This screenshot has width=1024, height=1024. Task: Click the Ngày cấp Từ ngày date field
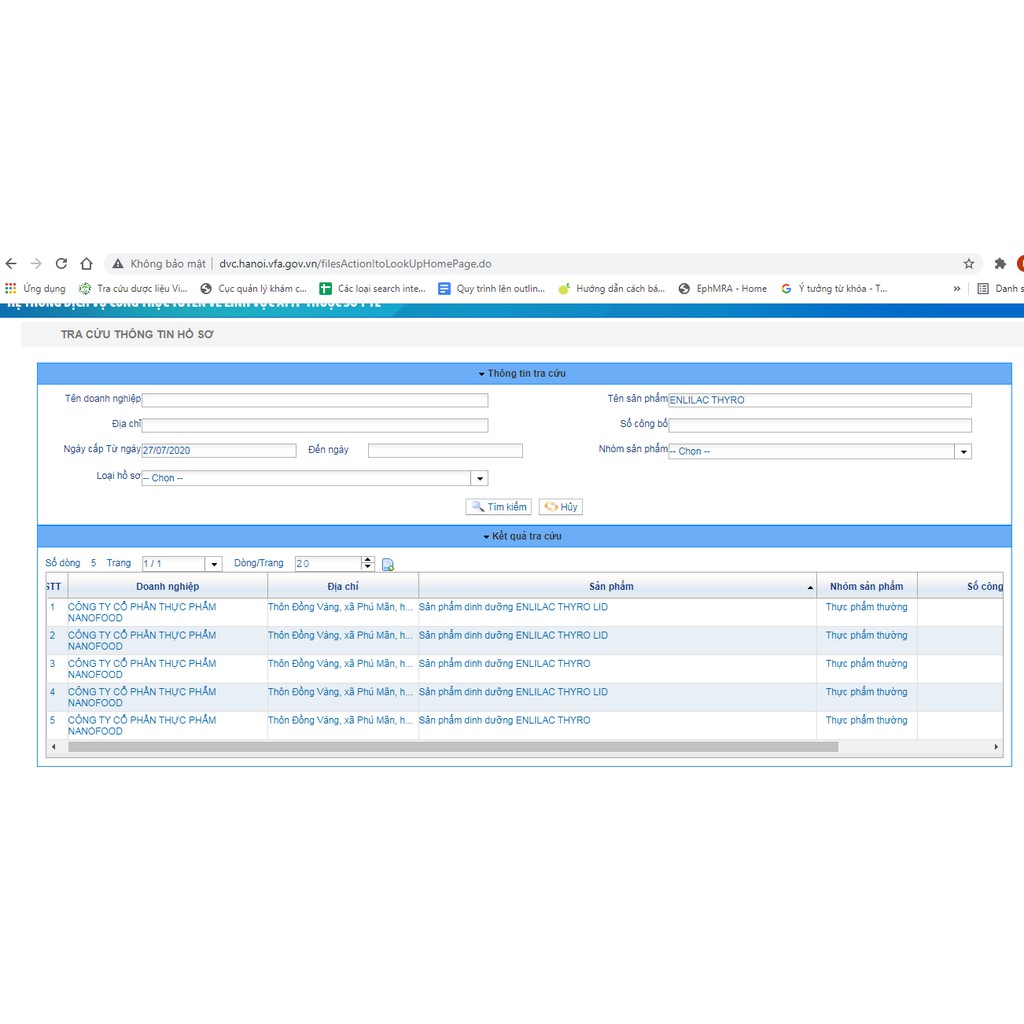(x=219, y=451)
